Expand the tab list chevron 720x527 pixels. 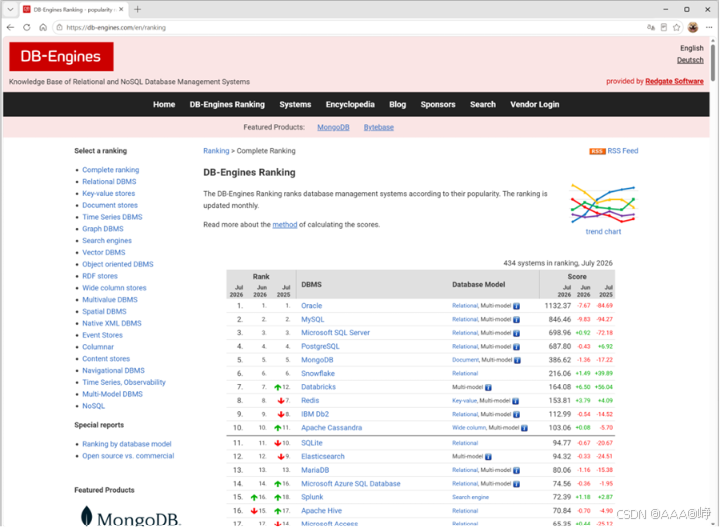10,9
